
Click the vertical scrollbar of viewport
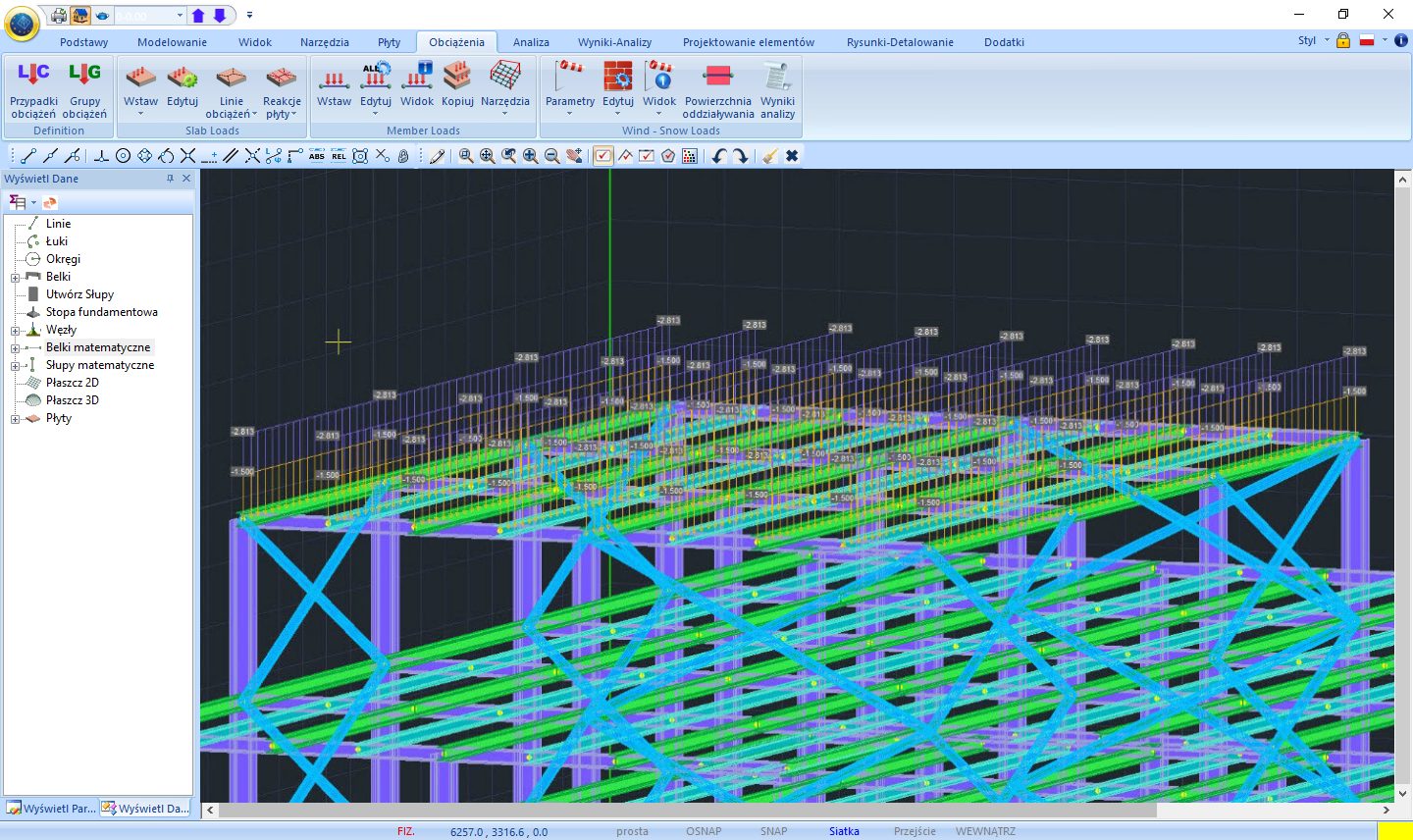tap(1402, 486)
